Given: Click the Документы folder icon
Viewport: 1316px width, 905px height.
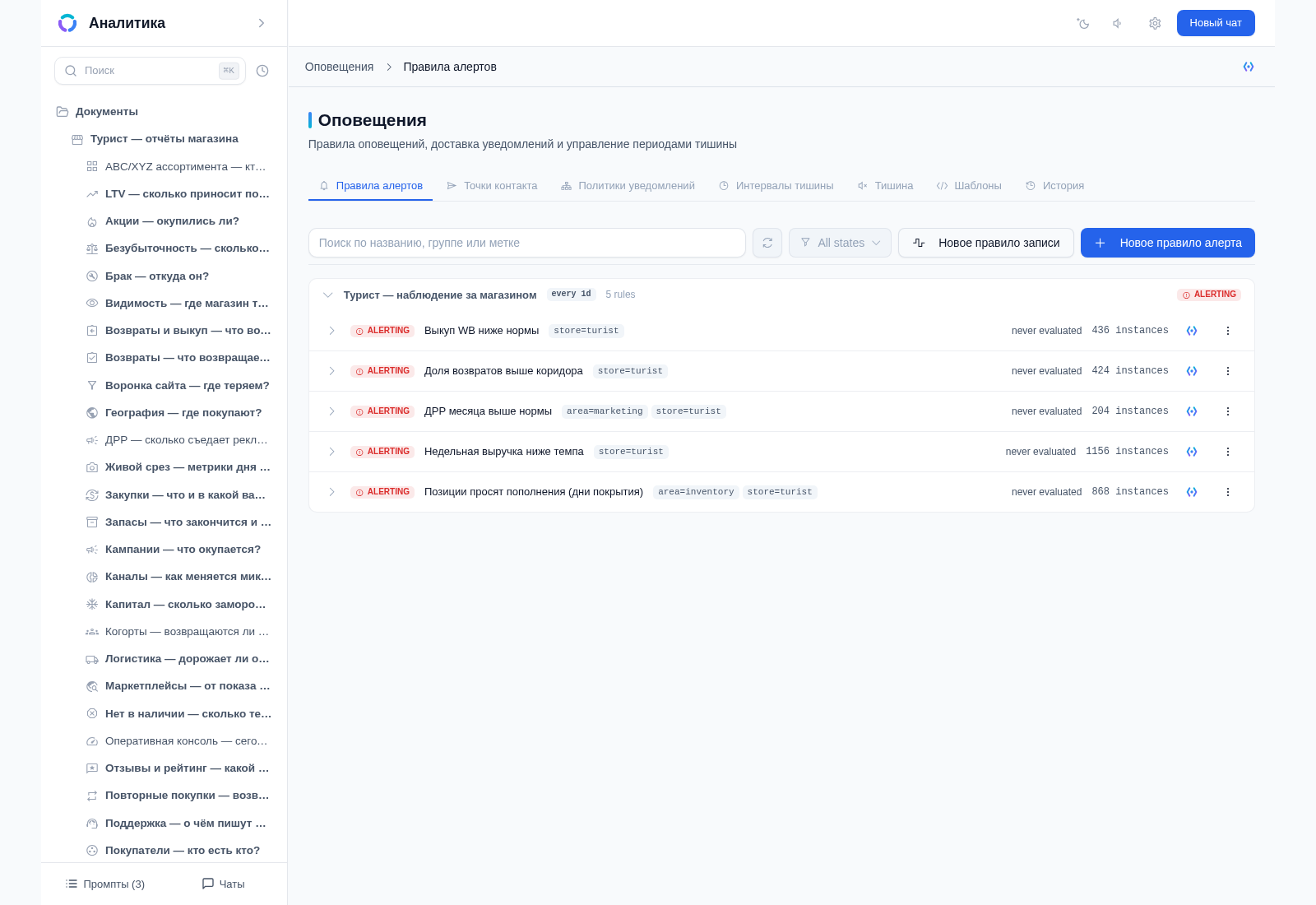Looking at the screenshot, I should pos(63,112).
